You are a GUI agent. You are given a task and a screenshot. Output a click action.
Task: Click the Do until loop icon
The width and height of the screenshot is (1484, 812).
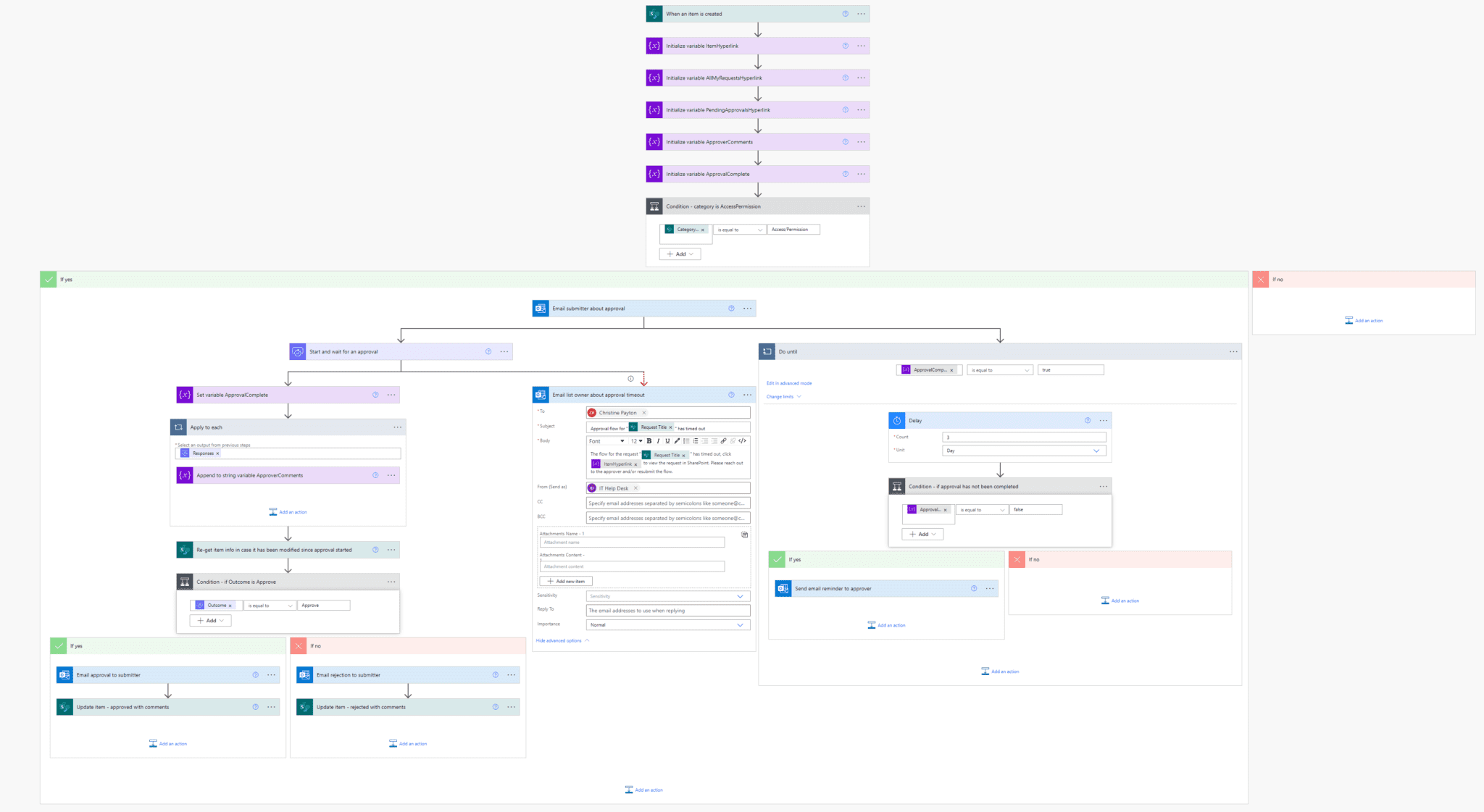767,352
